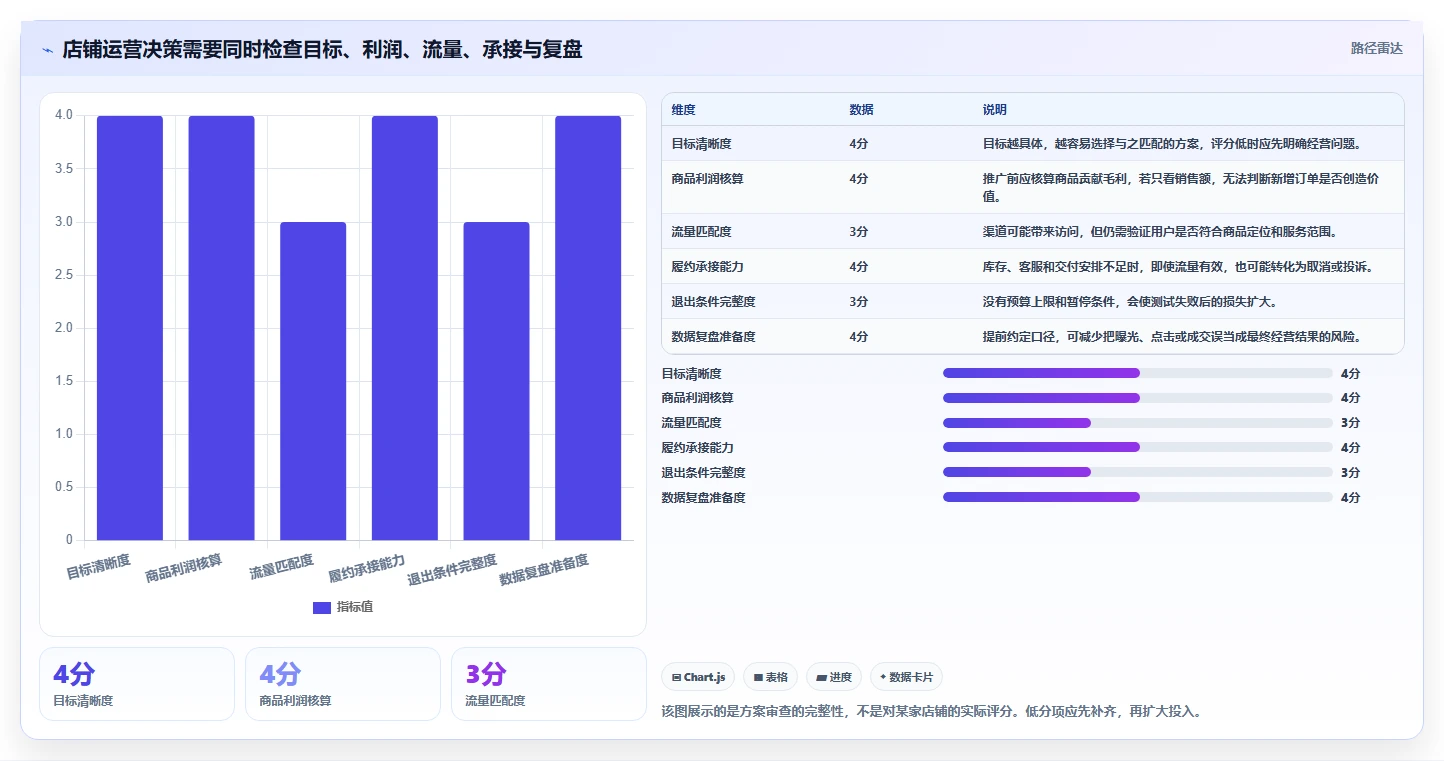Click the 履约承接能力 axis label under chart
This screenshot has height=761, width=1444.
[x=367, y=569]
